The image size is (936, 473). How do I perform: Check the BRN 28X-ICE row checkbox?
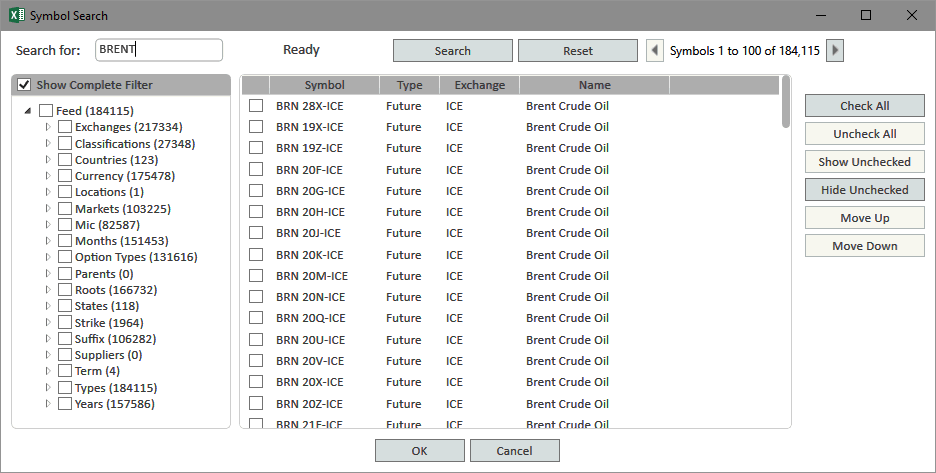point(256,106)
